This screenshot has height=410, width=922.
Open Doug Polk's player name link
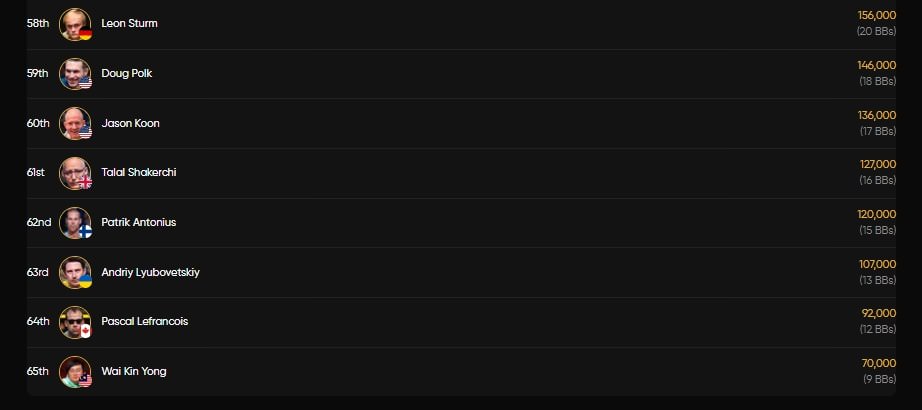(x=127, y=74)
